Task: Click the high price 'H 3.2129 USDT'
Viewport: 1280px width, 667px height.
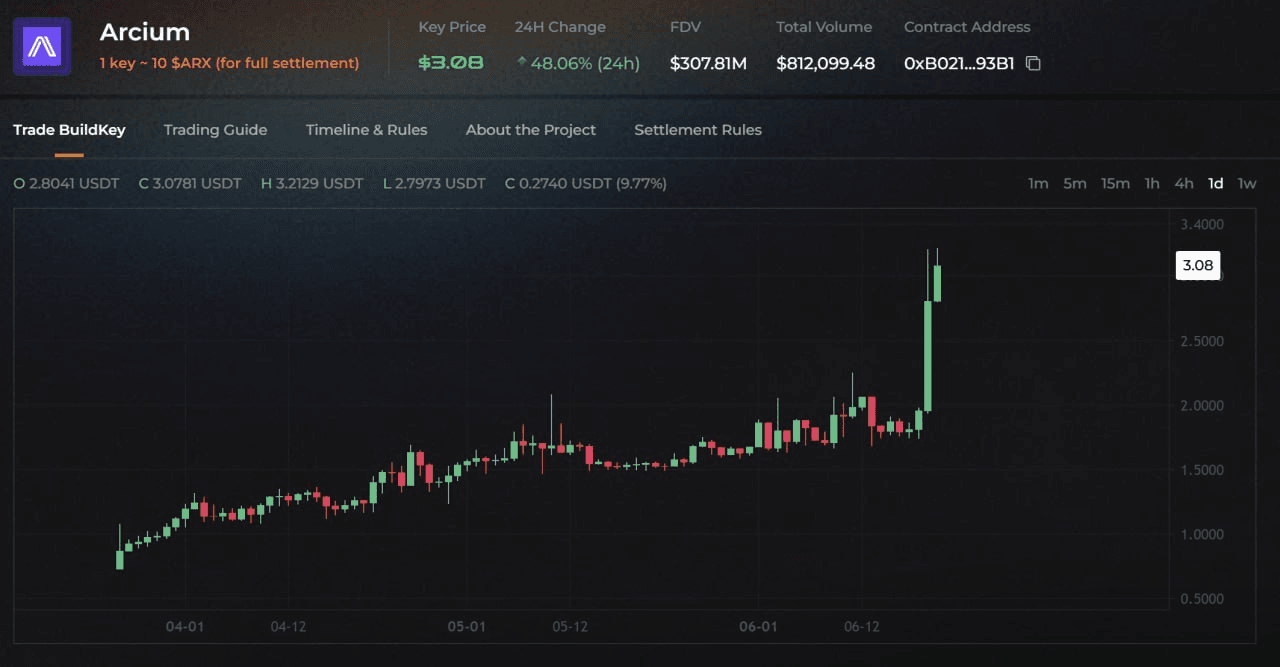Action: pyautogui.click(x=312, y=183)
